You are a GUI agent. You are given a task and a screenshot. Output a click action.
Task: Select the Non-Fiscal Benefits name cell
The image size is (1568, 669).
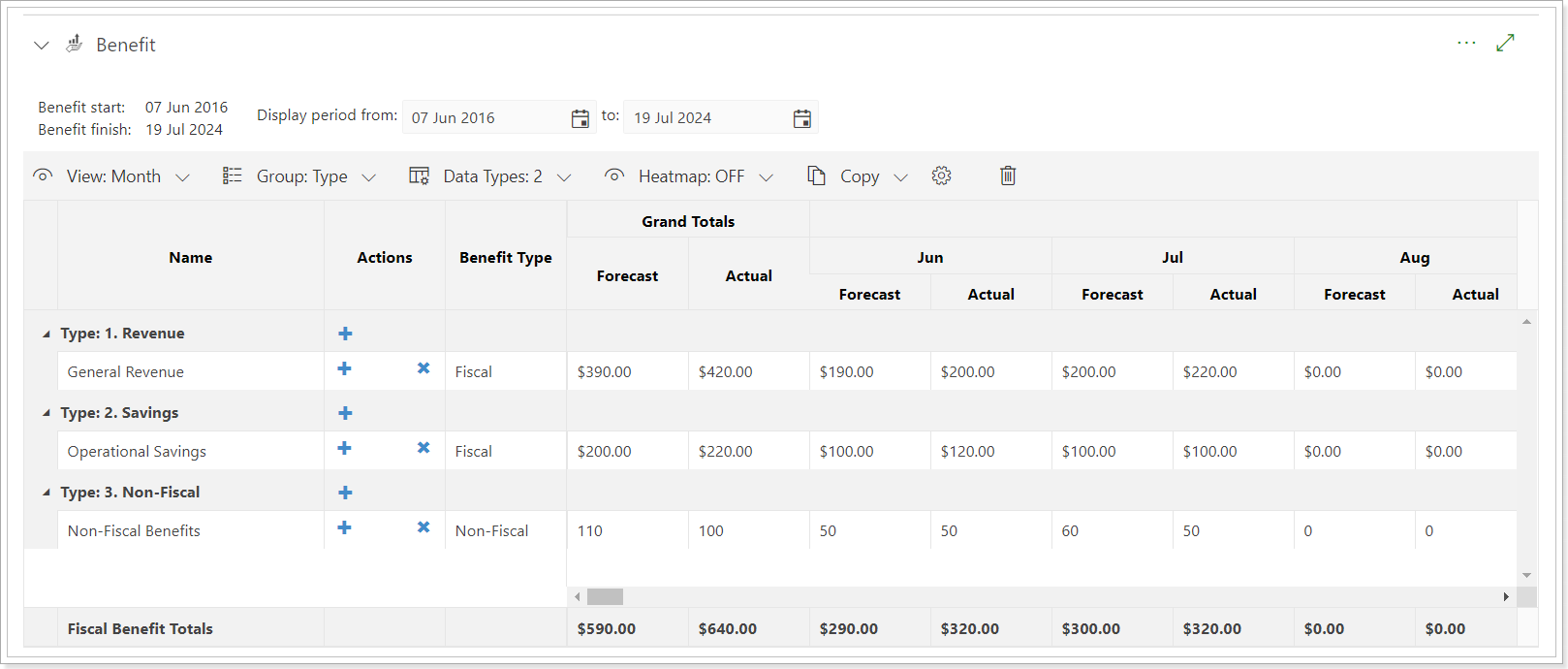click(191, 530)
